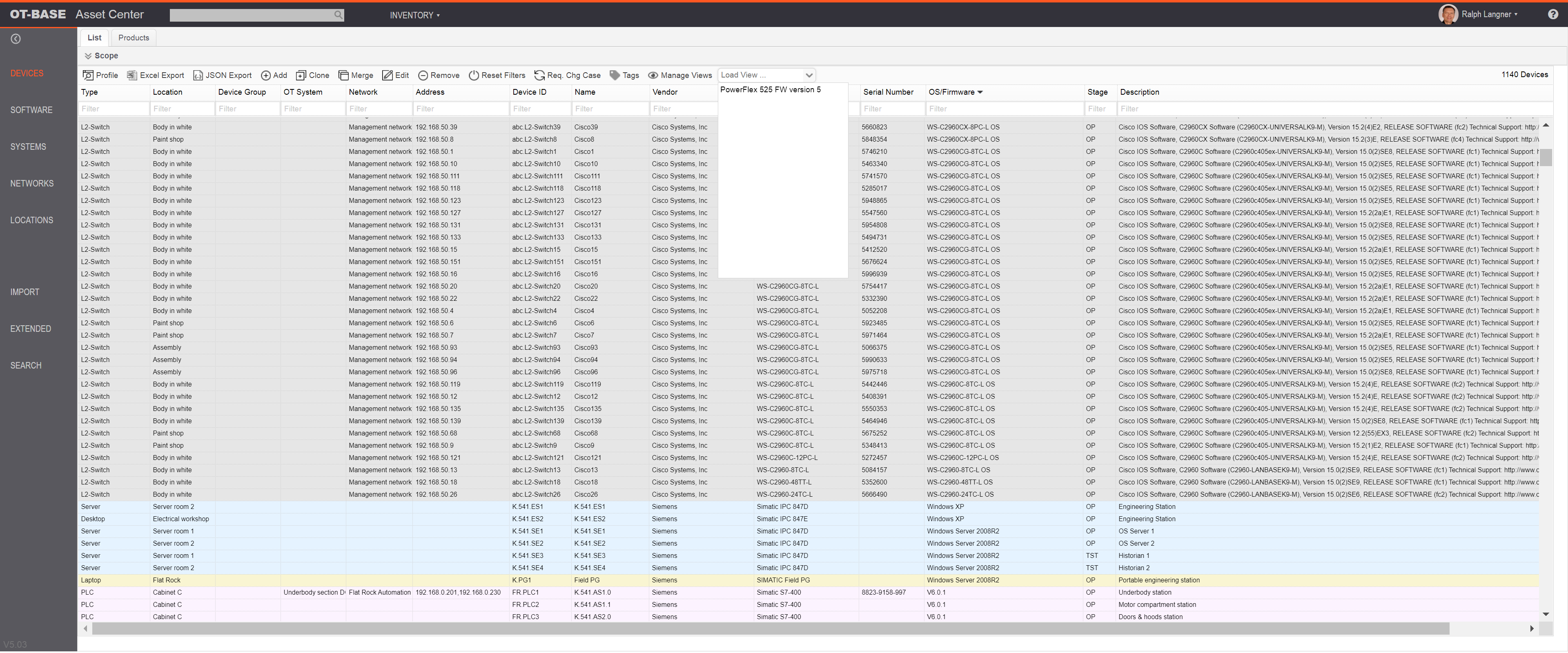Sort by the Device ID column header
1568x653 pixels.
click(530, 93)
